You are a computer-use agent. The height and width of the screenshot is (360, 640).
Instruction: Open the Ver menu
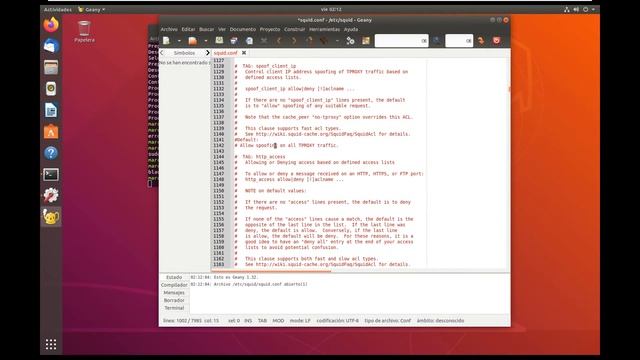coord(222,29)
